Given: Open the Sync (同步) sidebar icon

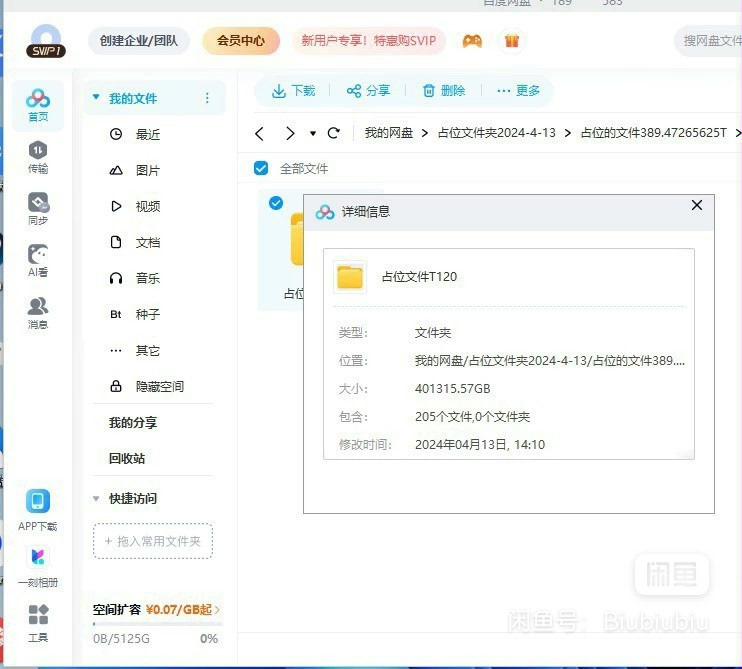Looking at the screenshot, I should (38, 209).
